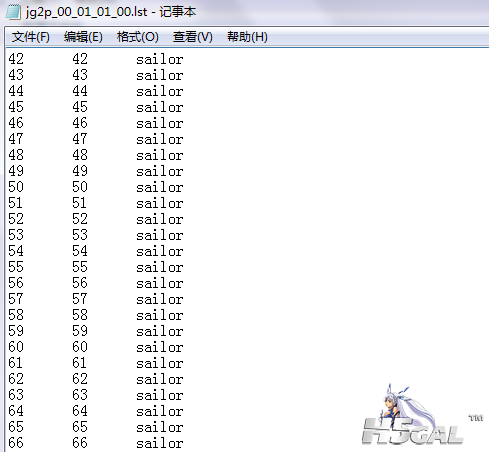Open the 帮助(H) menu
489x452 pixels.
247,37
